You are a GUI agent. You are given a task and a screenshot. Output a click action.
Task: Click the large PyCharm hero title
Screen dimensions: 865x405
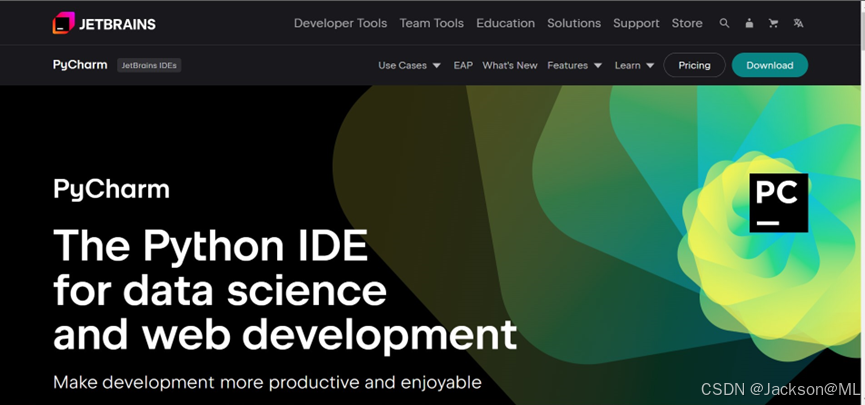[x=111, y=190]
